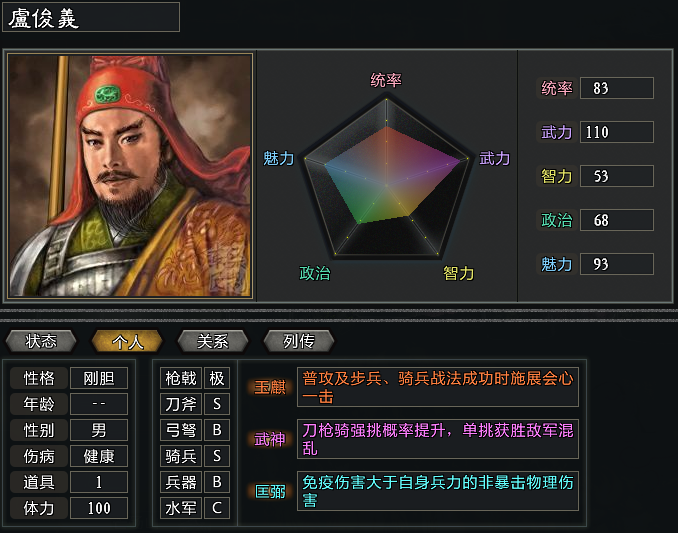Click the 国弼 skill label
Viewport: 678px width, 533px height.
pos(270,491)
